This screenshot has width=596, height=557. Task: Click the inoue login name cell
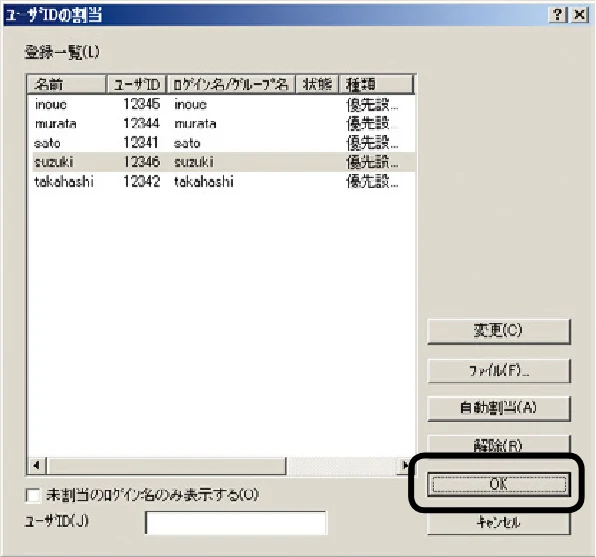190,105
